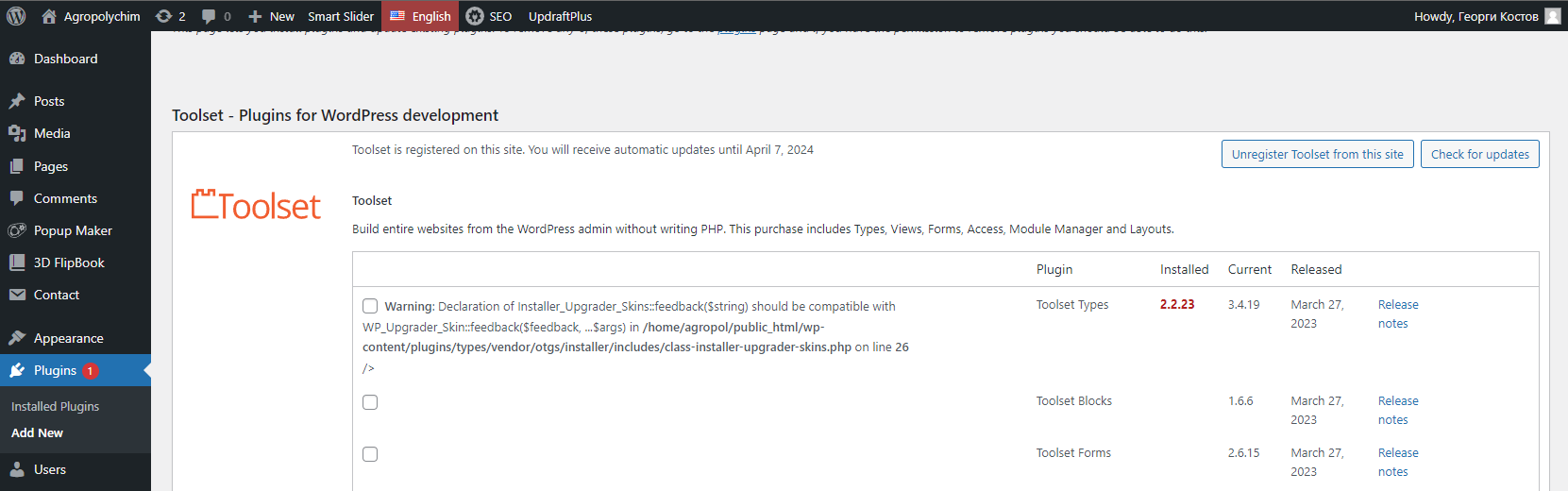Click Unregister Toolset from this site

[x=1317, y=154]
